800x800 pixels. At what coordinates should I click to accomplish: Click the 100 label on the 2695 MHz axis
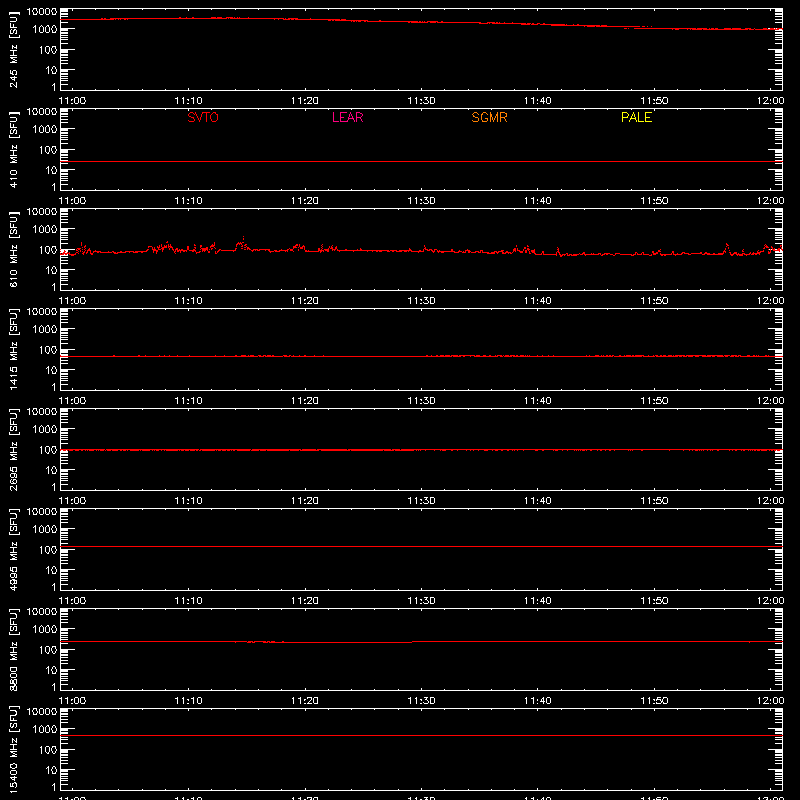[48, 449]
